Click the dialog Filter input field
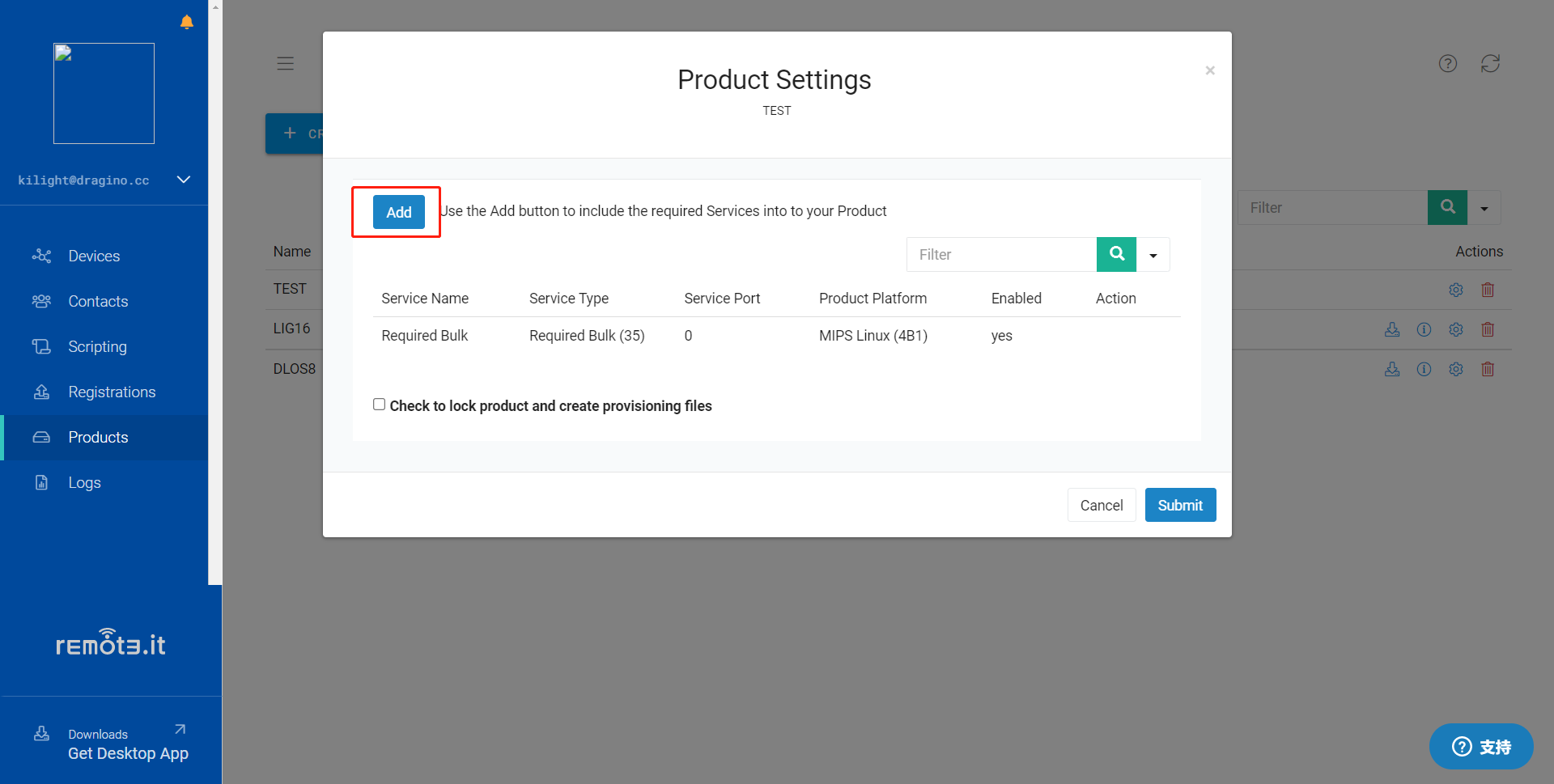The image size is (1554, 784). tap(1001, 255)
